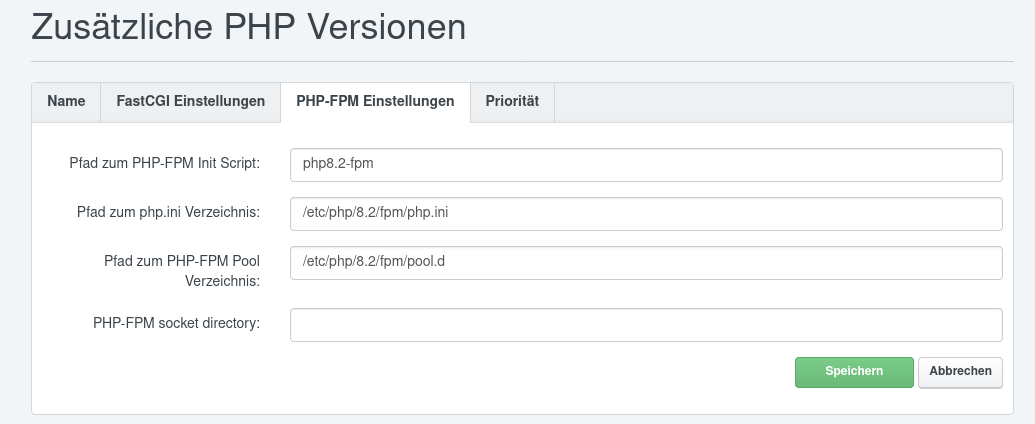Viewport: 1035px width, 424px height.
Task: Click the "Pfad zum php.ini Verzeichnis:" label
Action: (168, 212)
